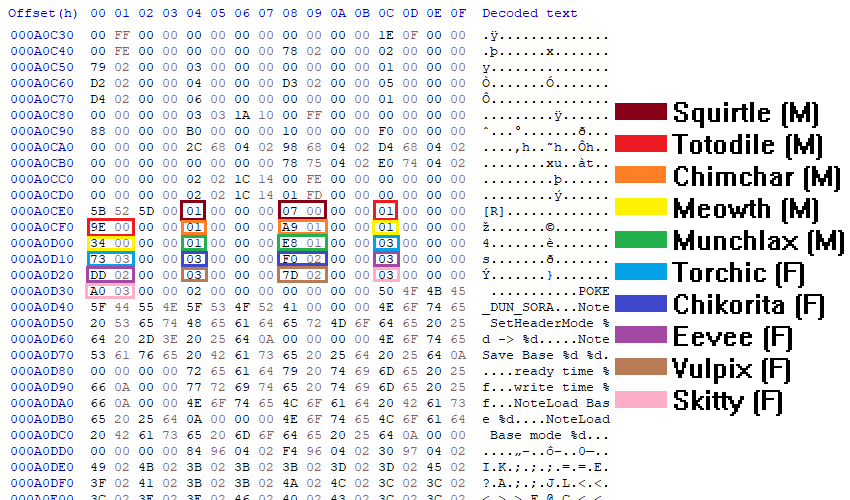Click the Vulpix (F) brown legend swatch
The width and height of the screenshot is (850, 500).
pos(640,367)
